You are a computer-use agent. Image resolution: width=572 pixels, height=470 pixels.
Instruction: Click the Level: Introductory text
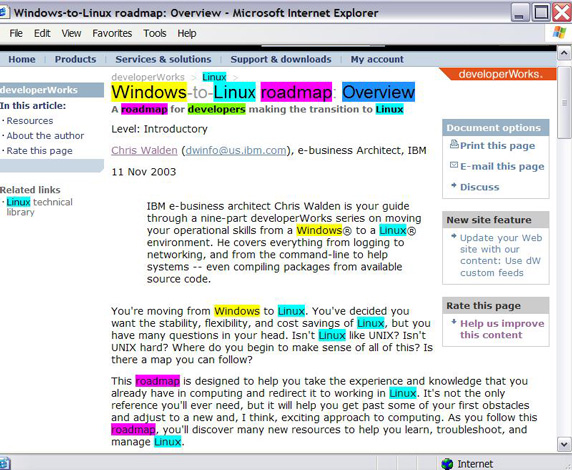coord(159,129)
